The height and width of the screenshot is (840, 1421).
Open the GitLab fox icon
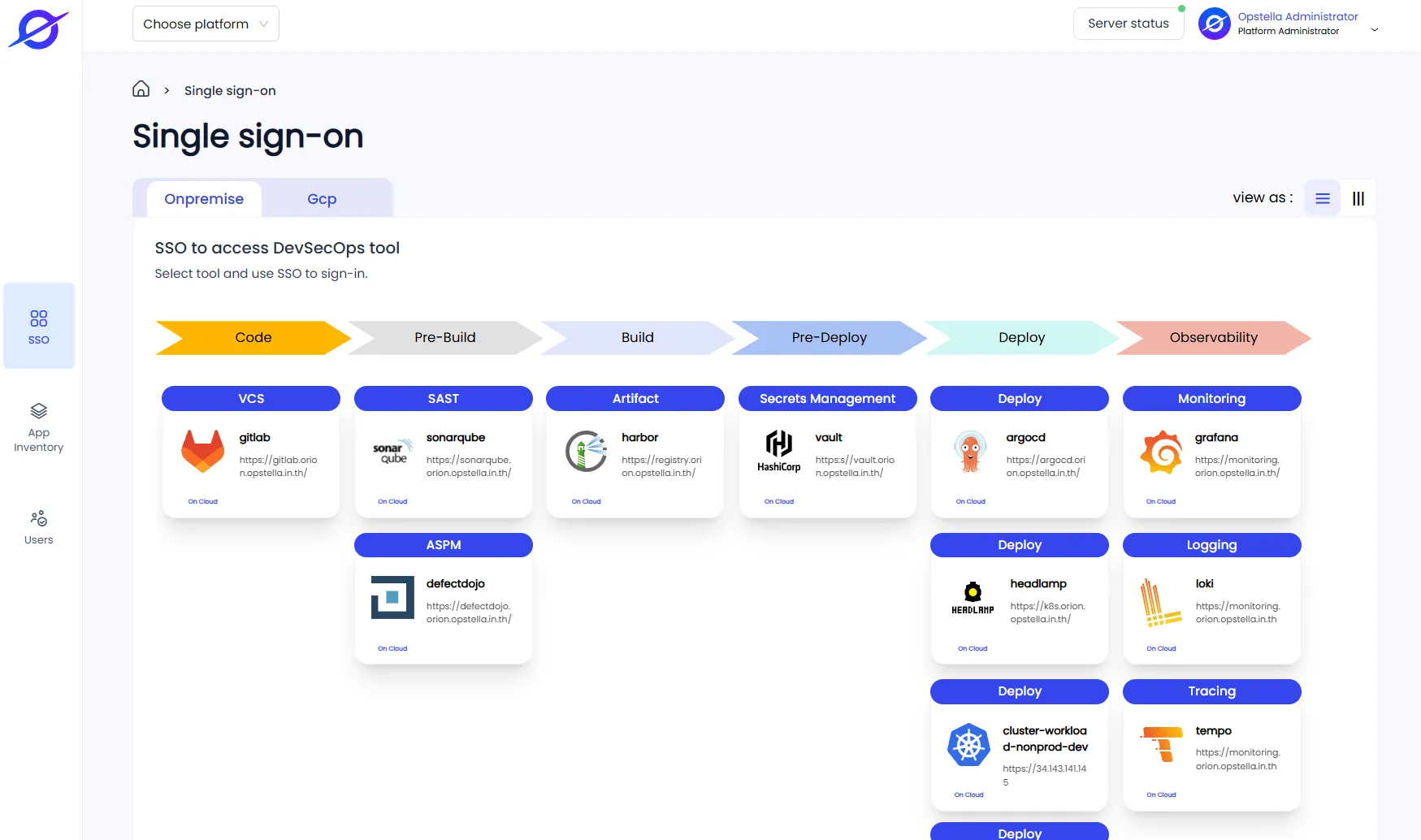[x=202, y=451]
